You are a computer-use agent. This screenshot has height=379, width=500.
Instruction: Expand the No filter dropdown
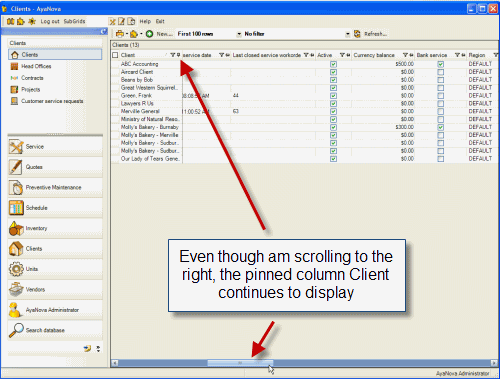(x=347, y=34)
